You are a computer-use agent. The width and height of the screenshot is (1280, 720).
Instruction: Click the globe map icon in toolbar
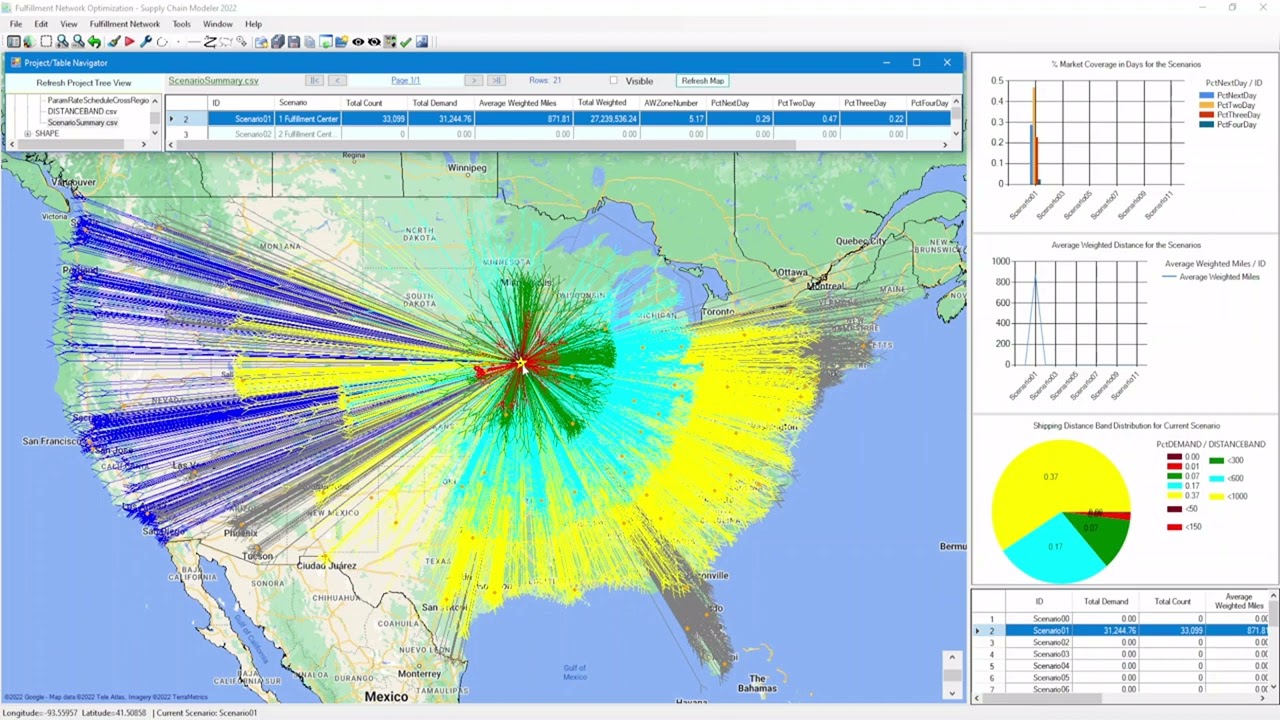[x=29, y=42]
